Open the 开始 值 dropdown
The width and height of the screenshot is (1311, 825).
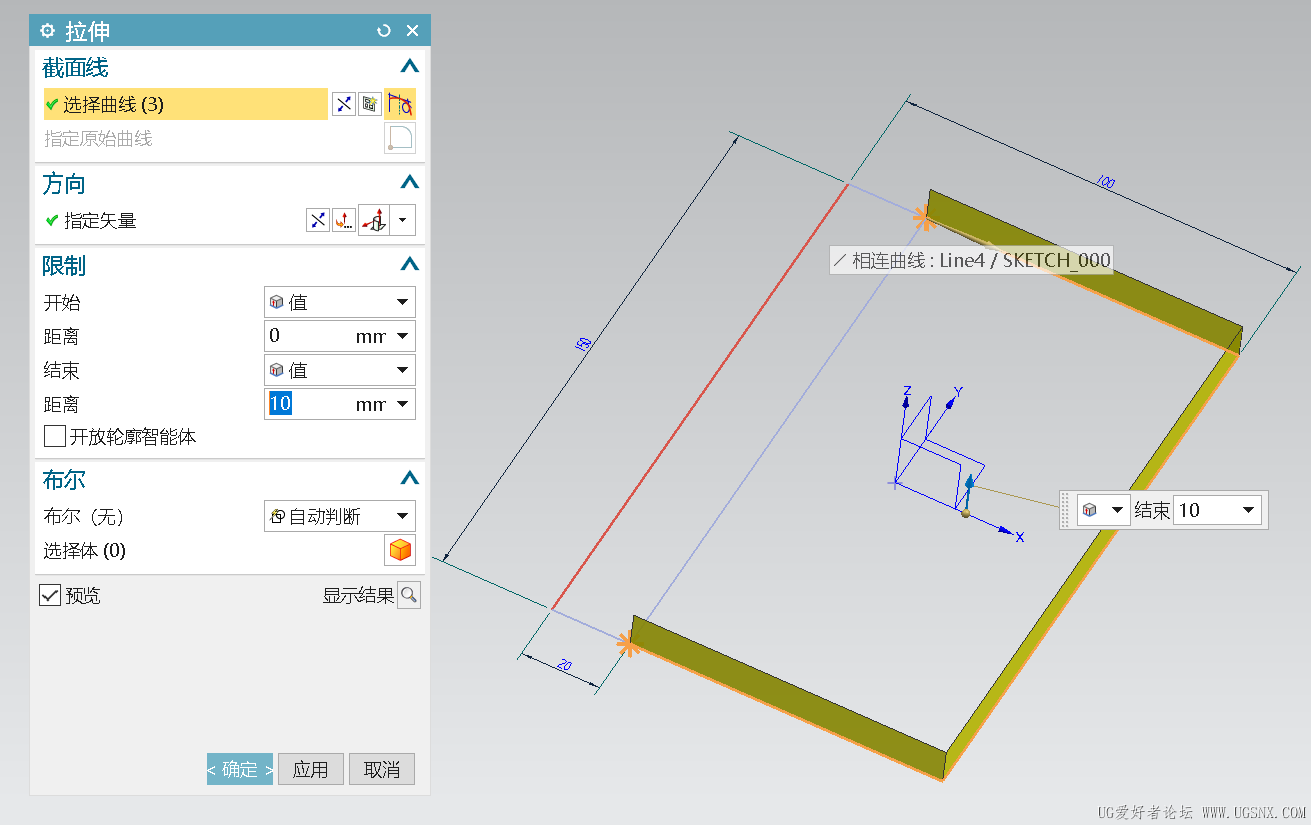point(340,302)
